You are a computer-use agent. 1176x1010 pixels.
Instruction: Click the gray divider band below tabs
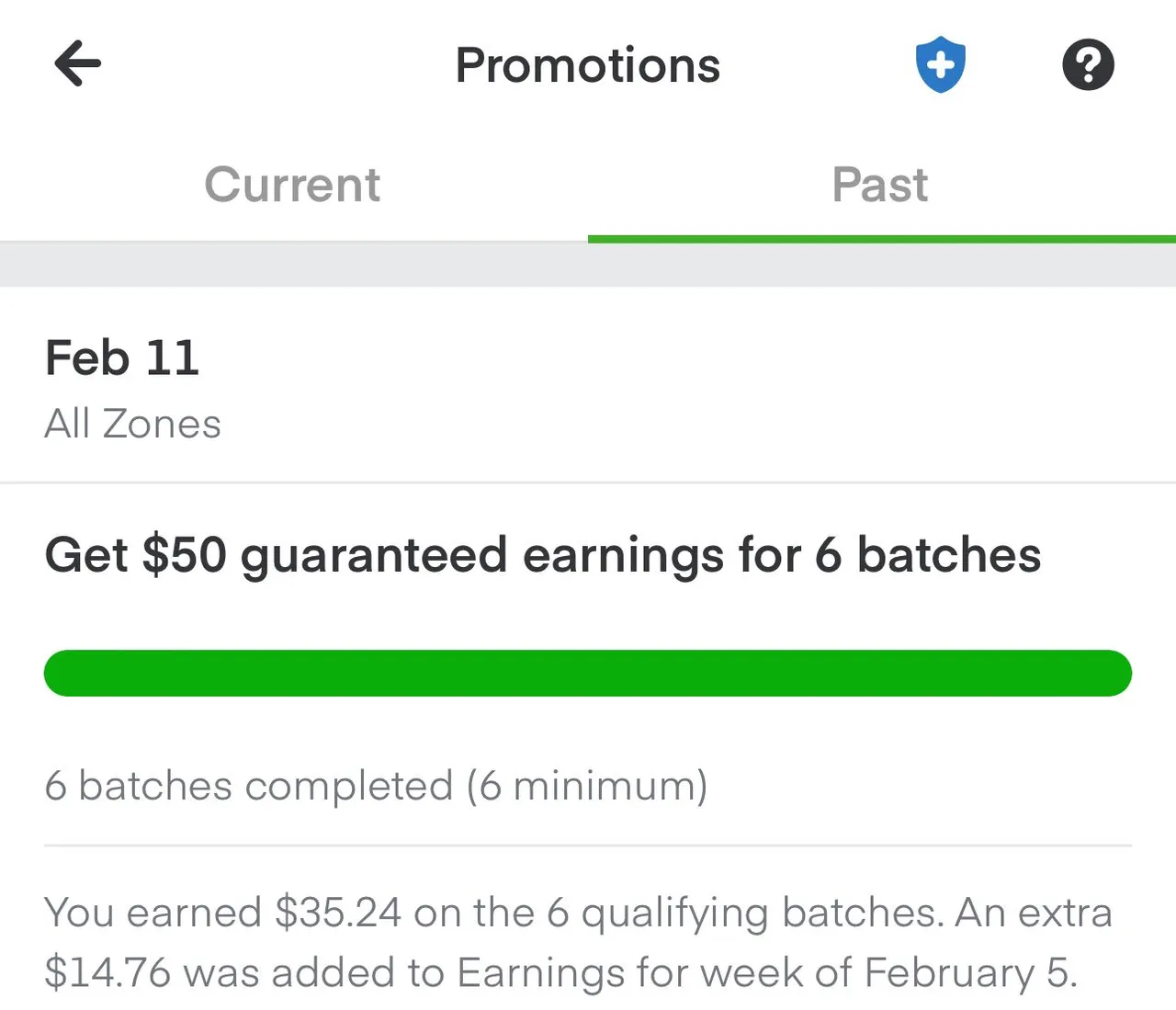pos(588,265)
